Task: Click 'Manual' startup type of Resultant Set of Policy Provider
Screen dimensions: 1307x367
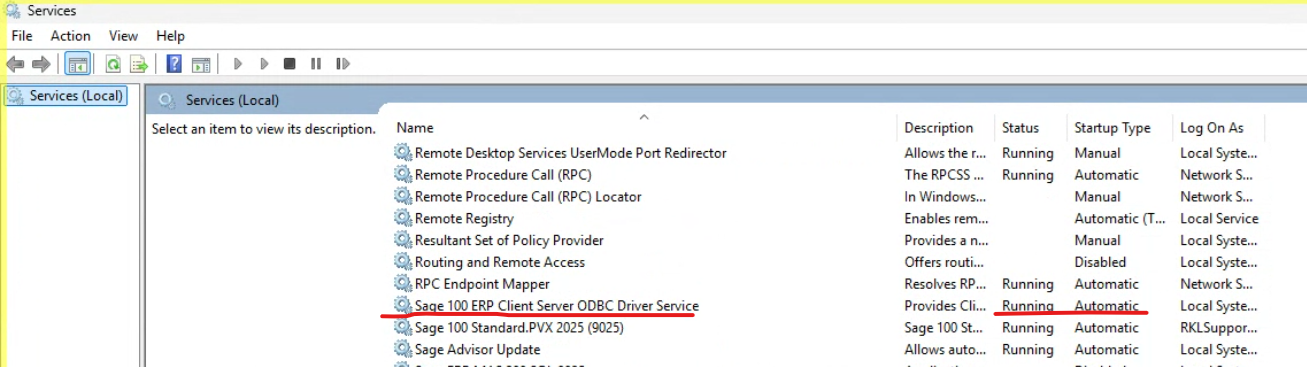Action: point(1097,240)
